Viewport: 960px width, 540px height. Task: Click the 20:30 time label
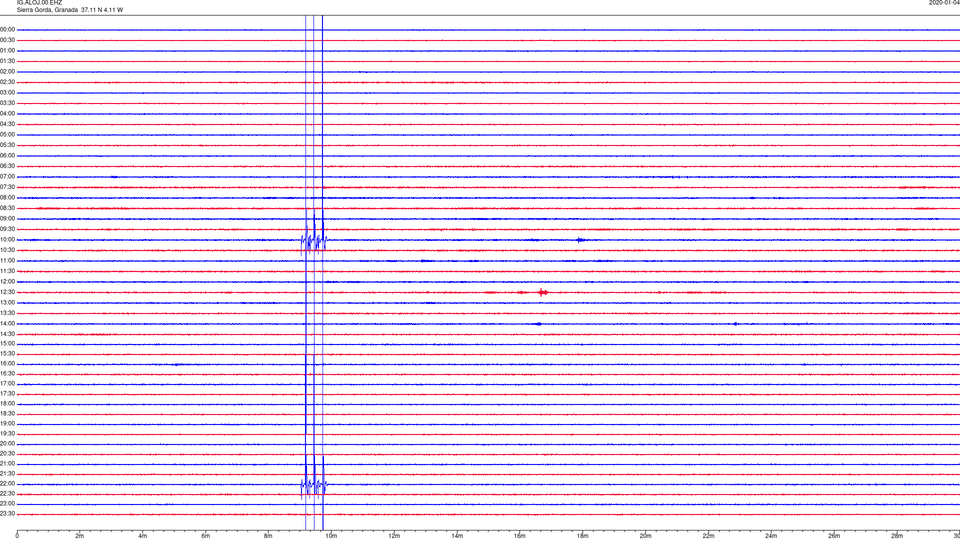pyautogui.click(x=7, y=454)
